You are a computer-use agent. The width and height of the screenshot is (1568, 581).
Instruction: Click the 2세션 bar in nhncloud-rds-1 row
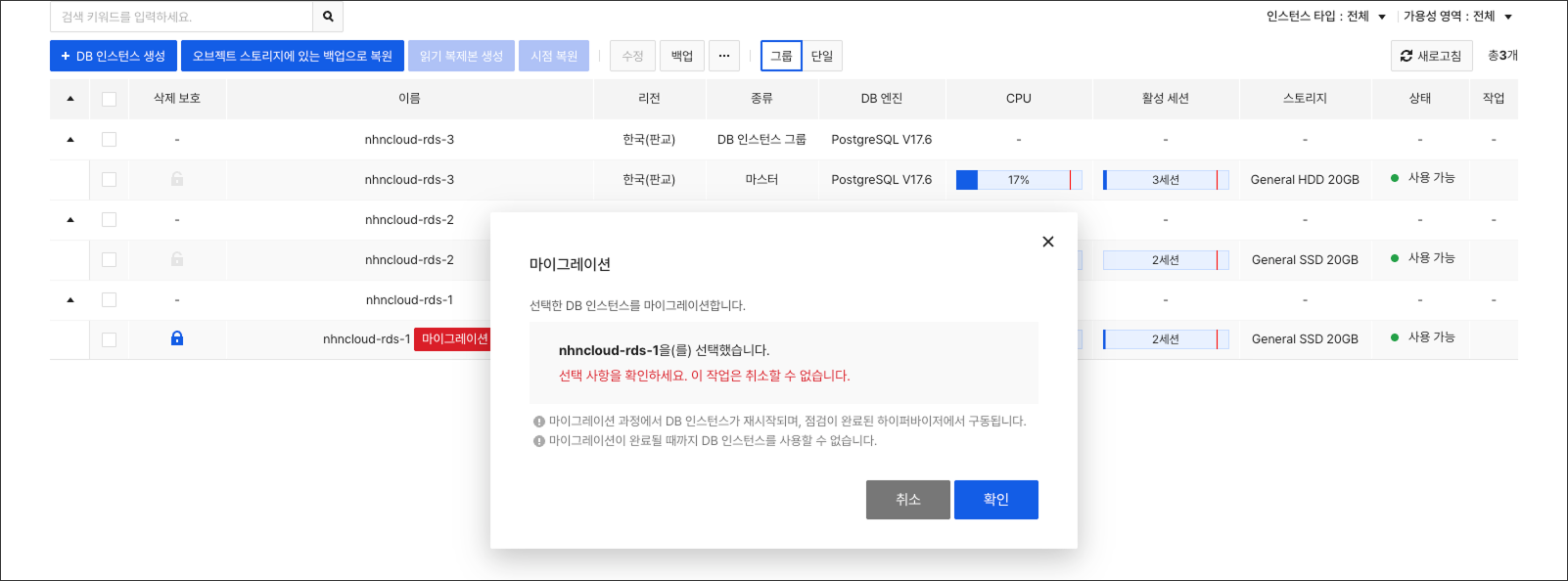pyautogui.click(x=1166, y=339)
